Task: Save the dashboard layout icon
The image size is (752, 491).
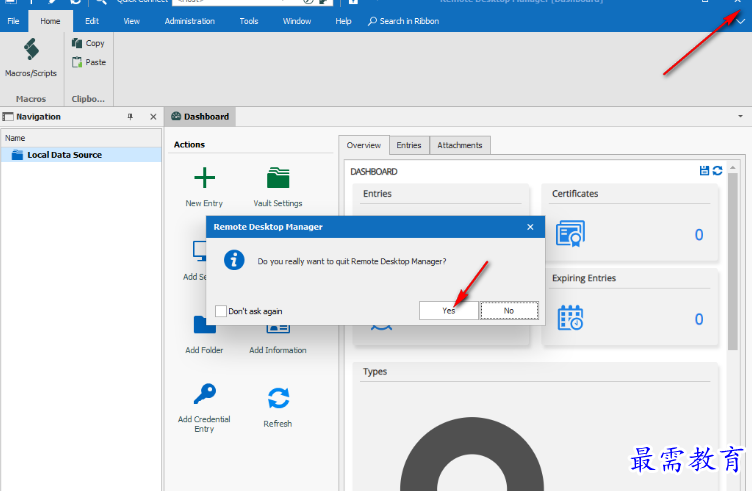Action: coord(704,170)
